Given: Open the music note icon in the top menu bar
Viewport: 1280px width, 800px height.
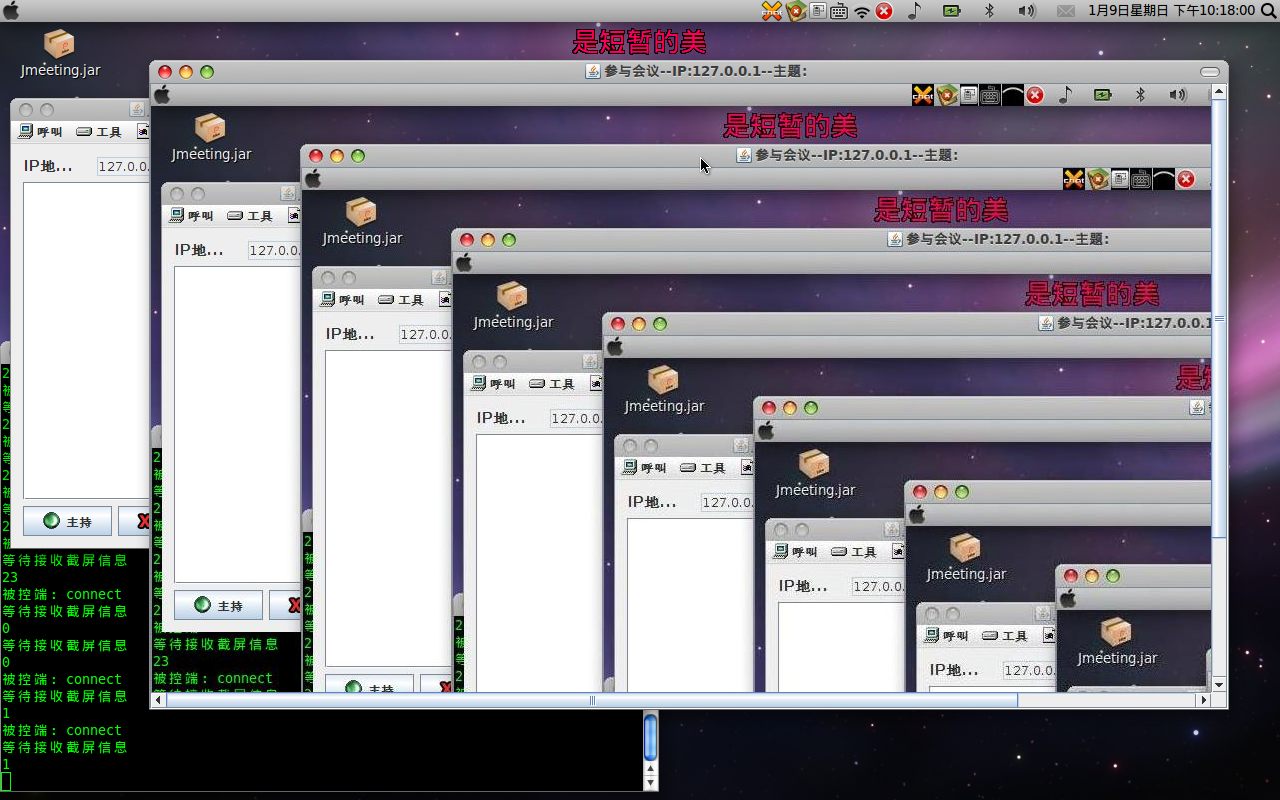Looking at the screenshot, I should click(x=914, y=11).
